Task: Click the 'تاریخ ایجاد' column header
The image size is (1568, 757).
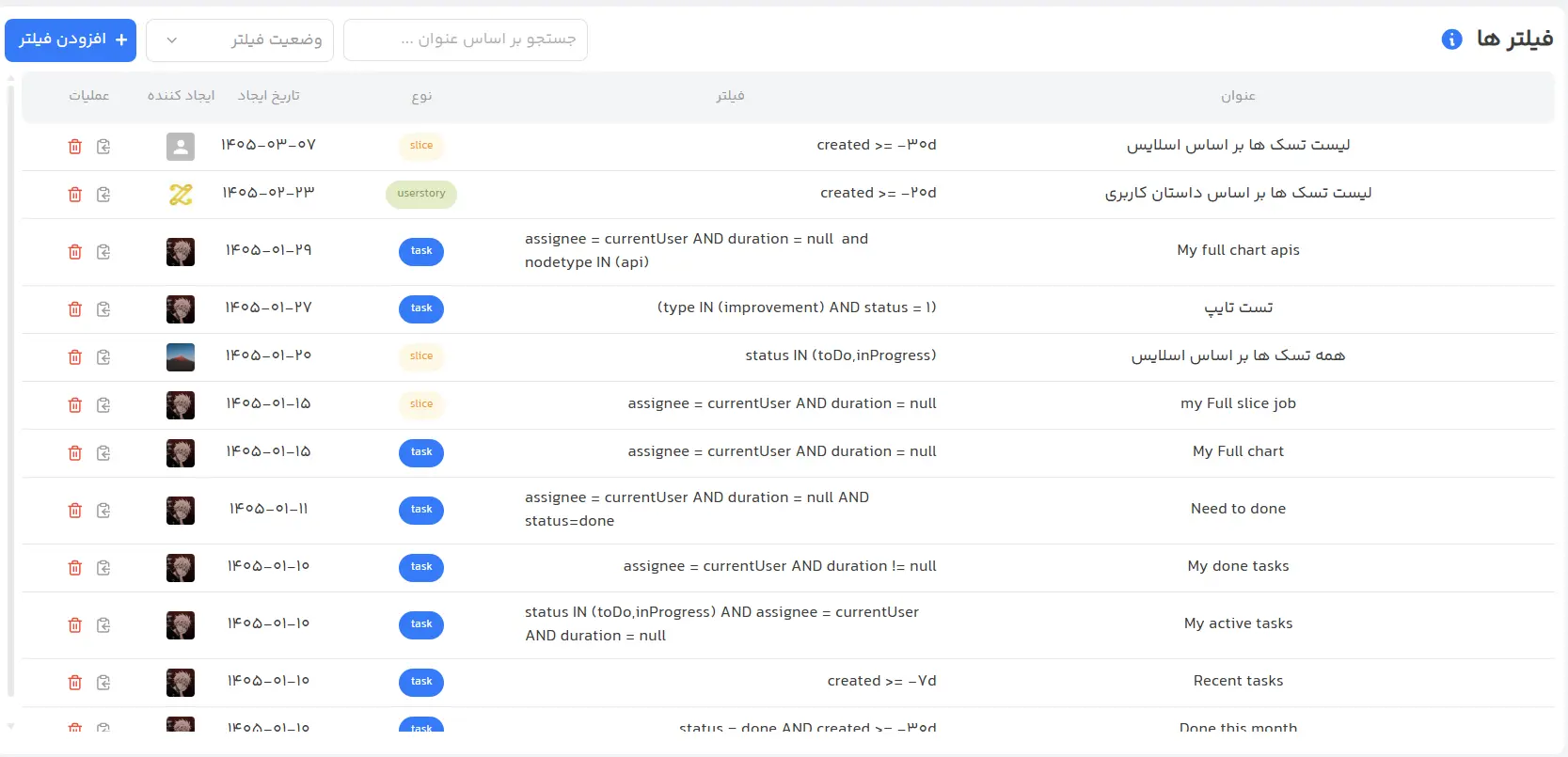Action: (269, 96)
